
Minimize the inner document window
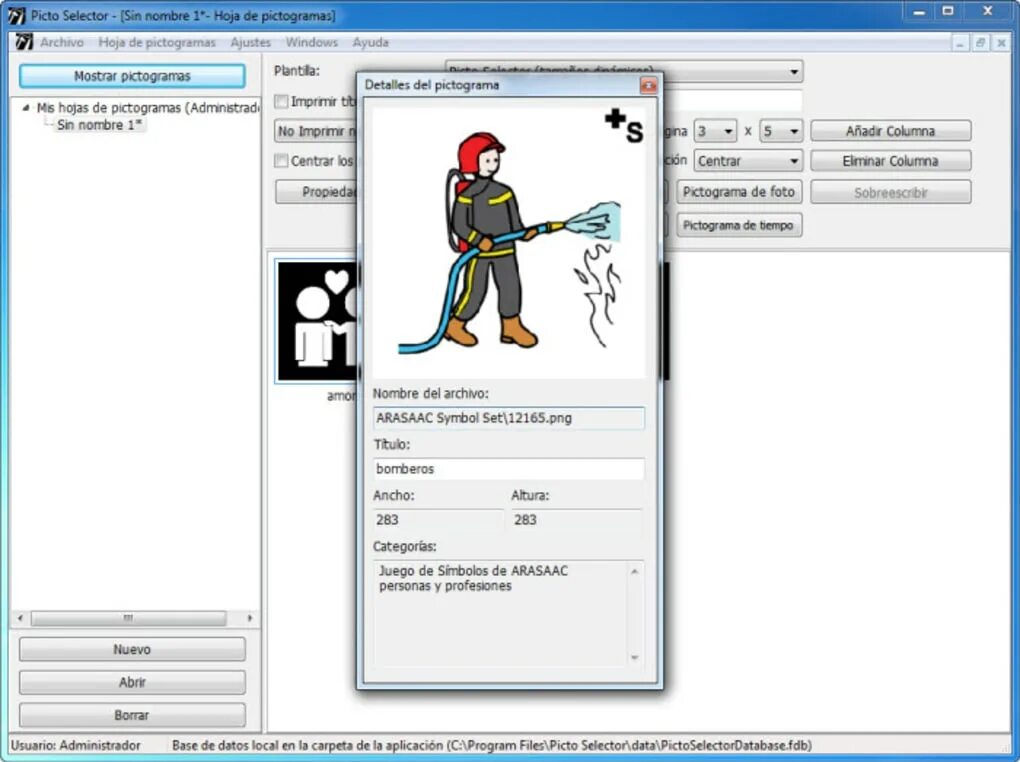(x=960, y=43)
